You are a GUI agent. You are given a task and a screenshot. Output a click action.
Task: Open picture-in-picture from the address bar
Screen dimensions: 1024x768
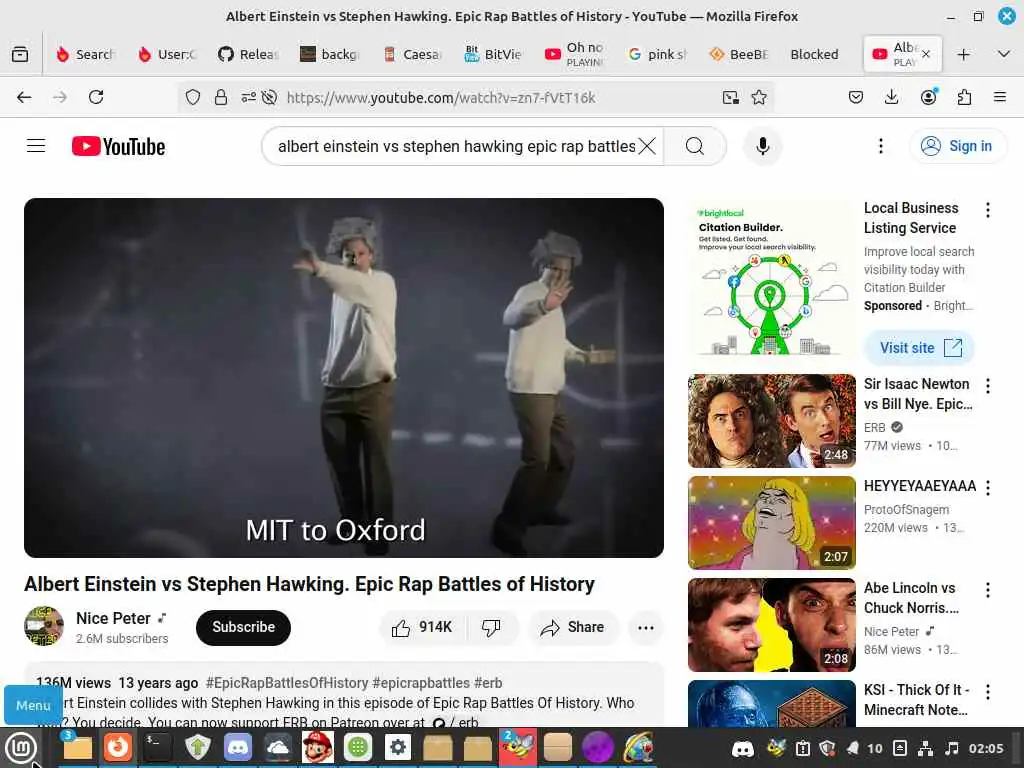731,97
